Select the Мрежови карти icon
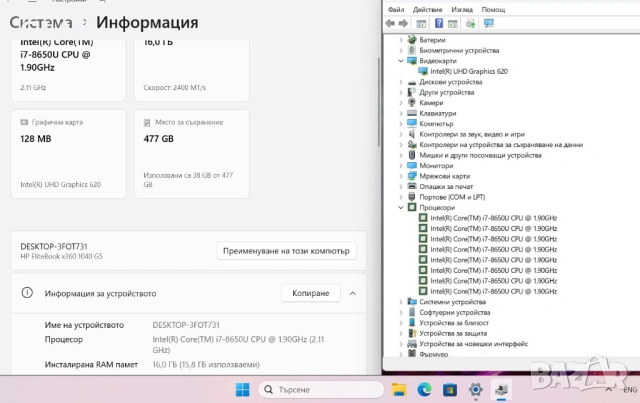Image resolution: width=640 pixels, height=403 pixels. coord(412,176)
